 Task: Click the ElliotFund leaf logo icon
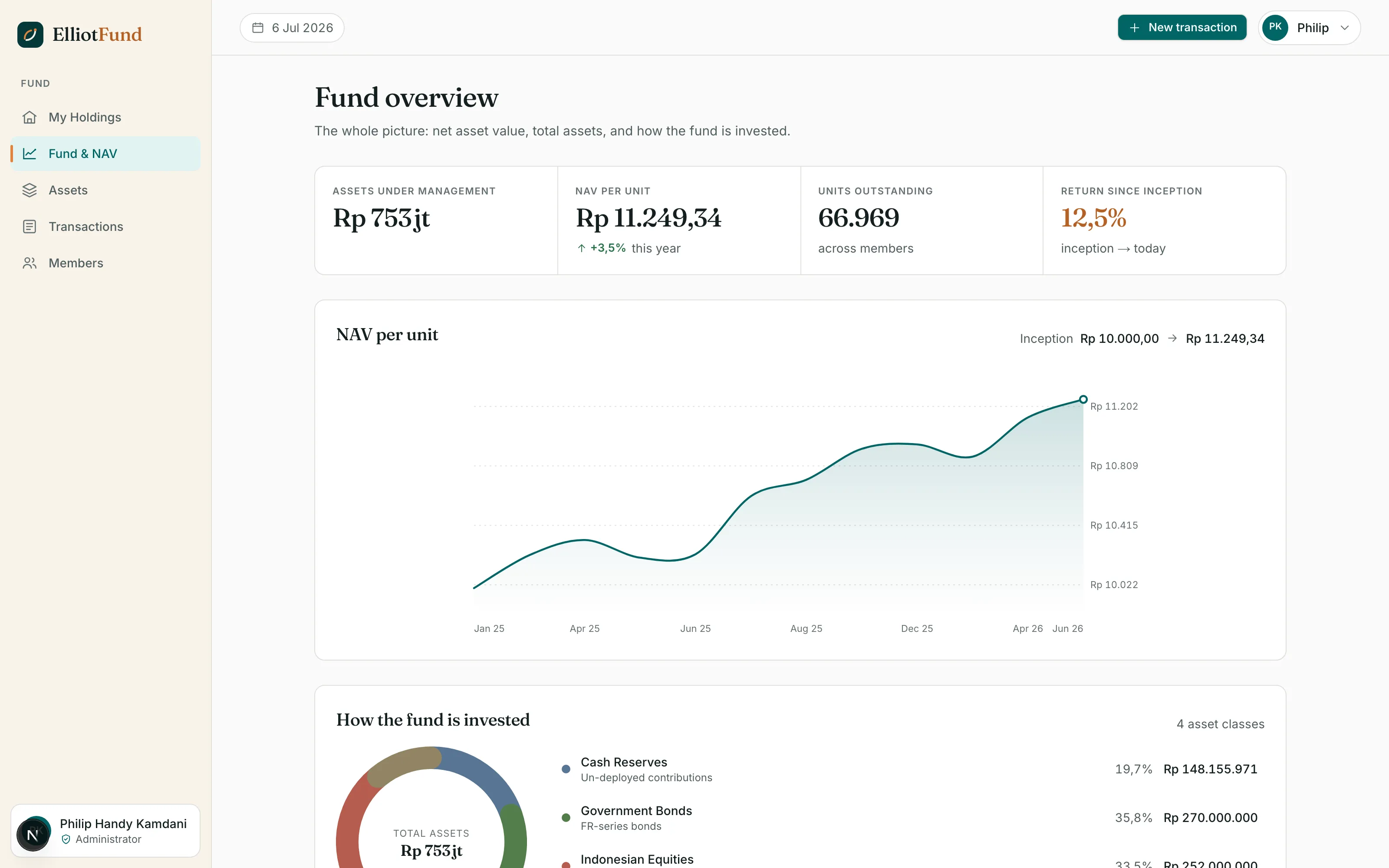[x=30, y=34]
